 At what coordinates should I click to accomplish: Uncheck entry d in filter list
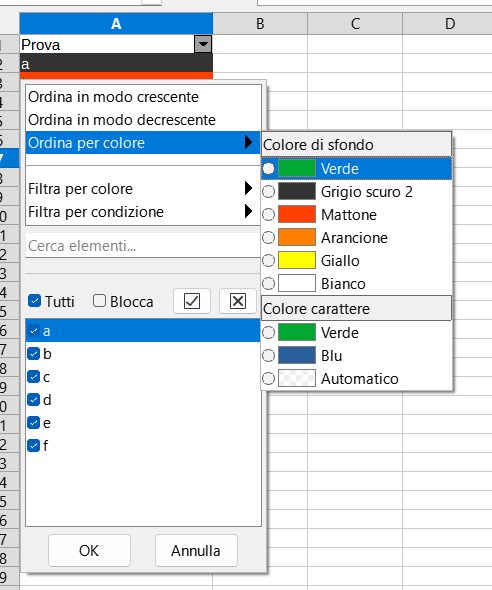pyautogui.click(x=33, y=400)
